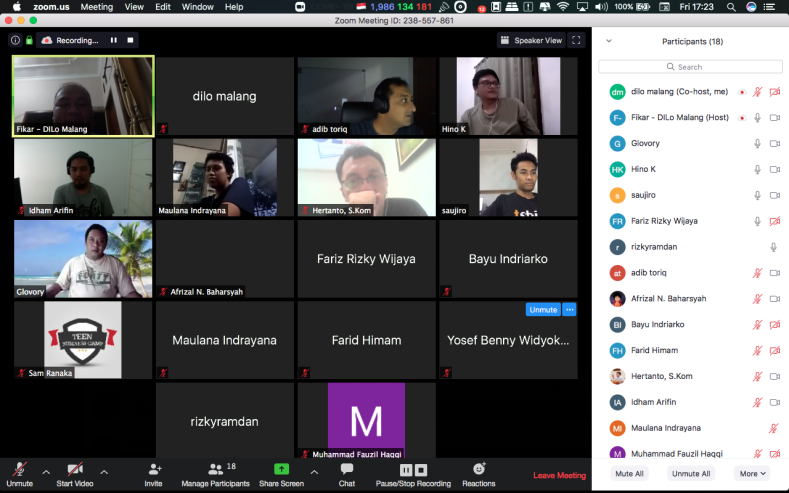The height and width of the screenshot is (493, 789).
Task: Open audio options arrow next to Unmute
Action: tap(46, 472)
